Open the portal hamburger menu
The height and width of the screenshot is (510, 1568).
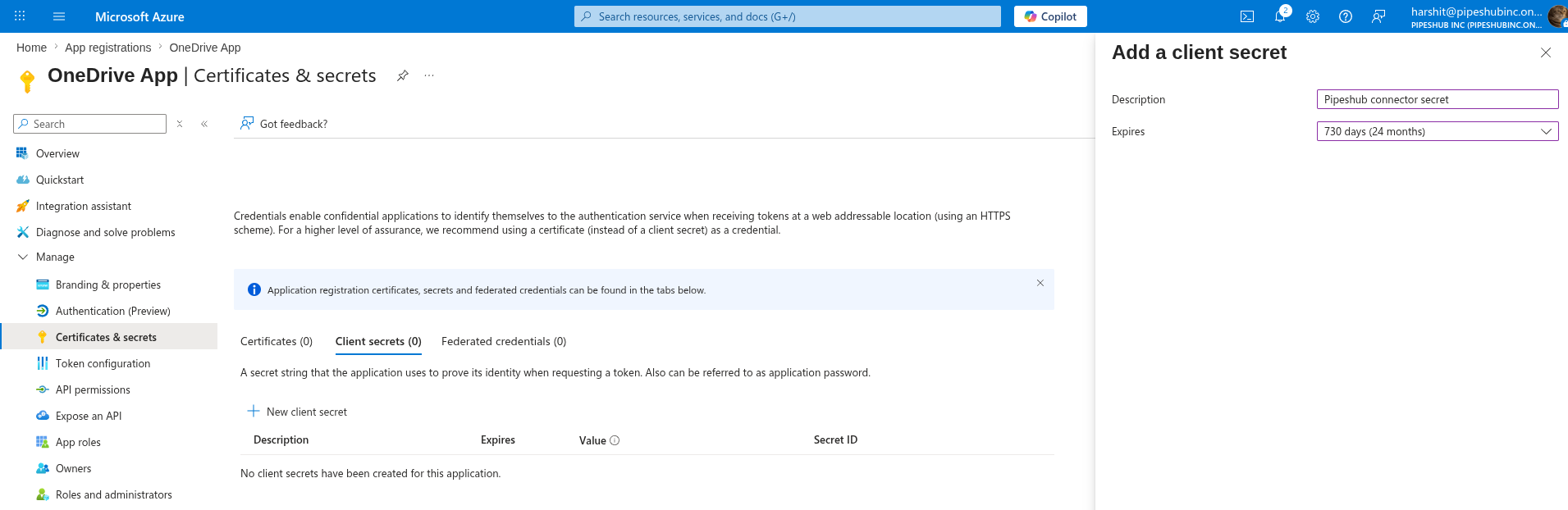(x=59, y=16)
